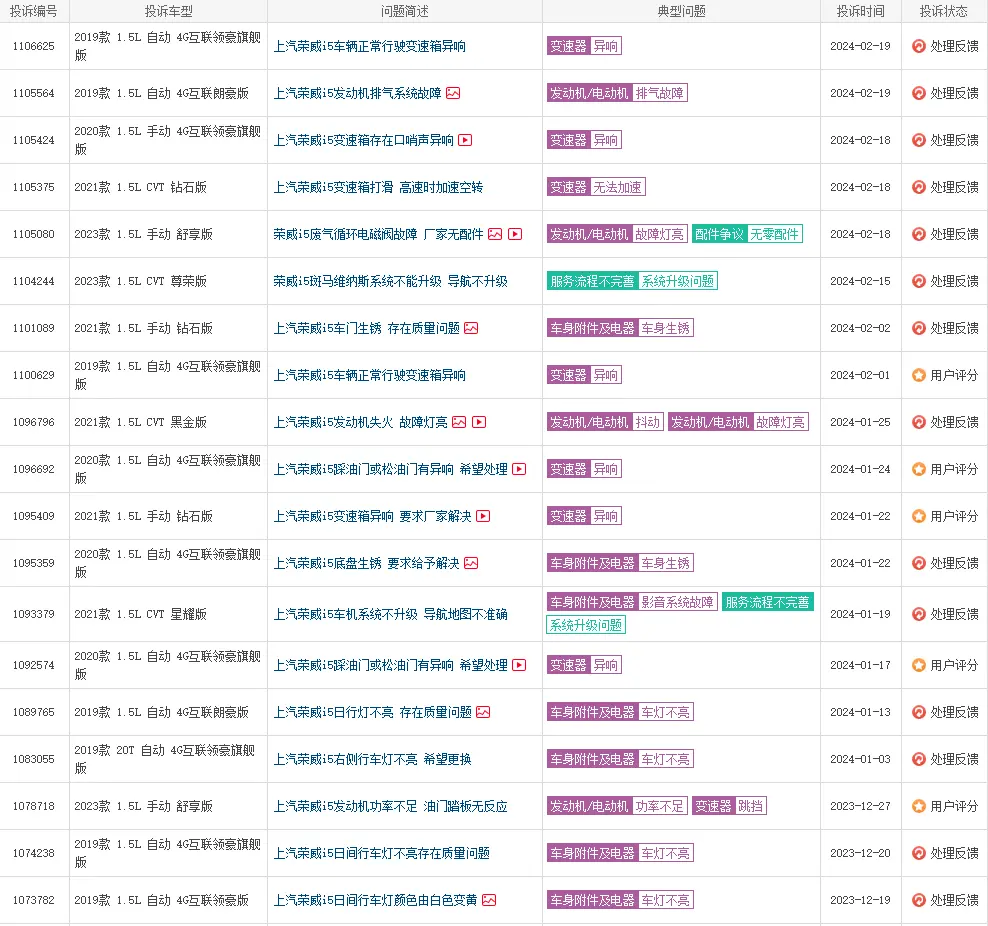Image resolution: width=988 pixels, height=926 pixels.
Task: Click red feedback status icon for 1093379
Action: tap(919, 614)
